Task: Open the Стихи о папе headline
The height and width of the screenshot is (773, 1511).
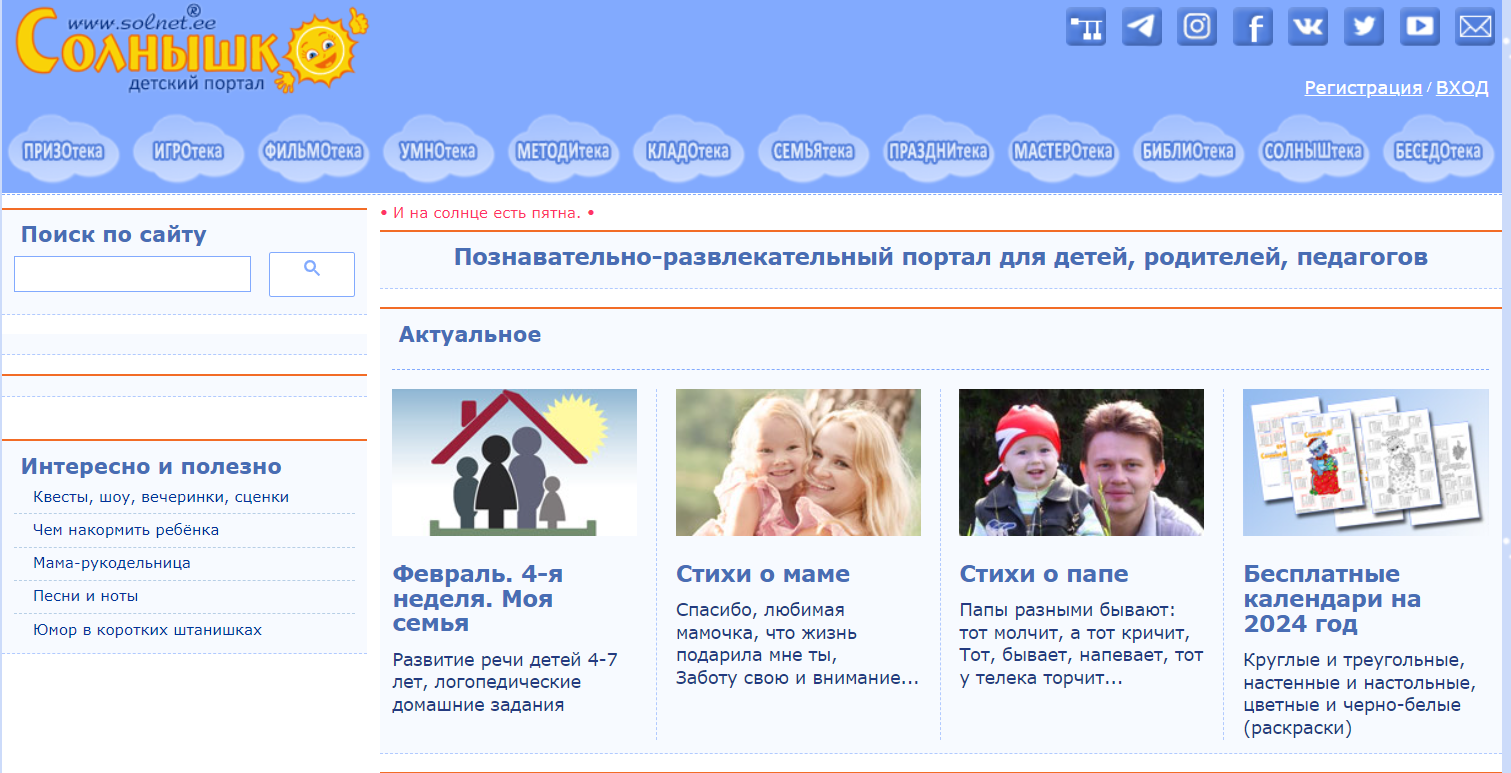Action: click(x=1043, y=574)
